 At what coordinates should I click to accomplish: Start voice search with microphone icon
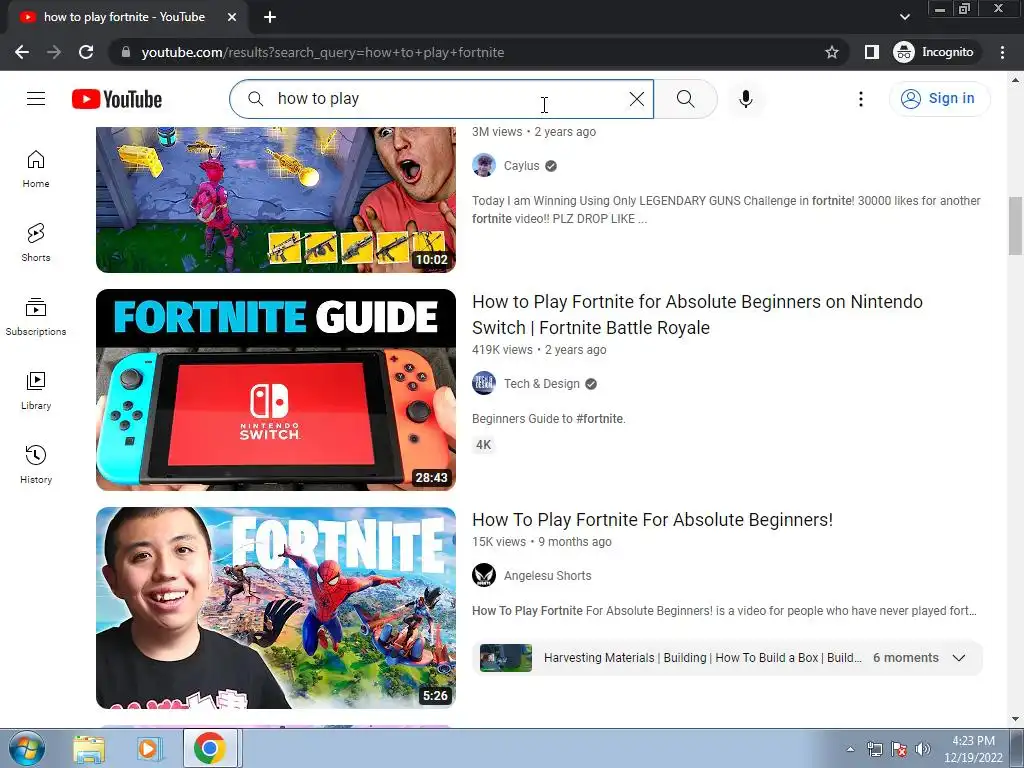(x=745, y=99)
